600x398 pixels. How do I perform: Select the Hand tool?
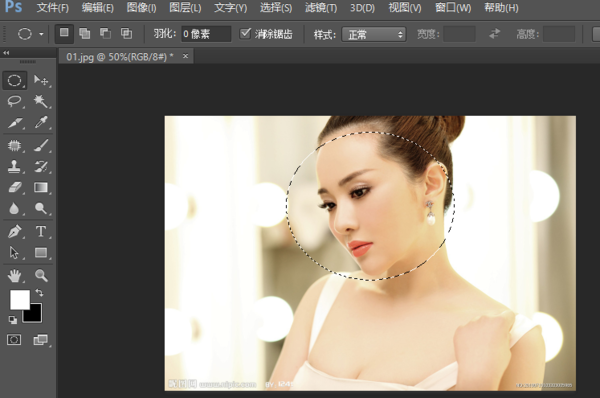[15, 276]
